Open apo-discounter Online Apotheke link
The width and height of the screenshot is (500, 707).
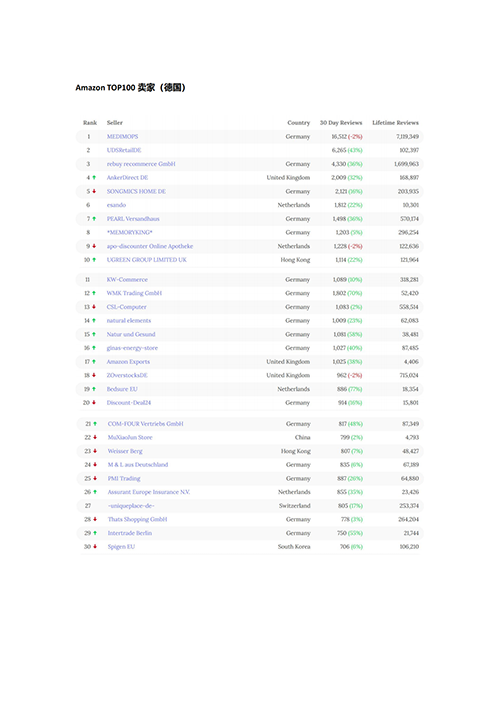pos(150,246)
